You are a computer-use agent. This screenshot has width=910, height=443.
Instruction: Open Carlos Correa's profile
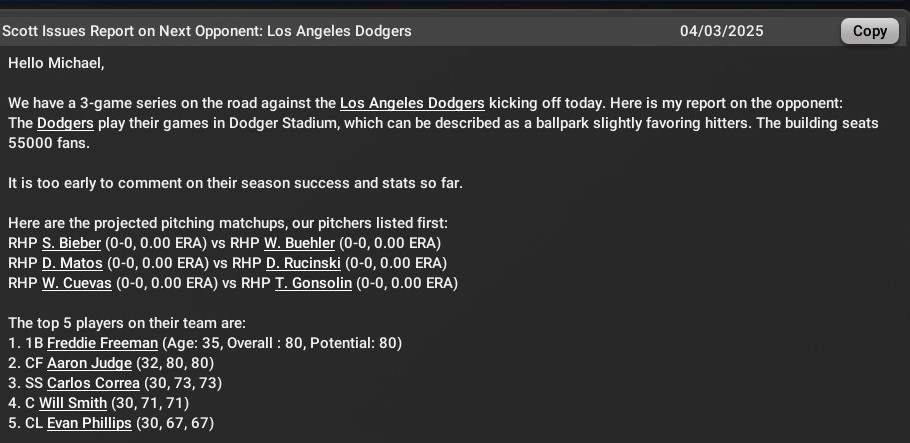coord(93,383)
